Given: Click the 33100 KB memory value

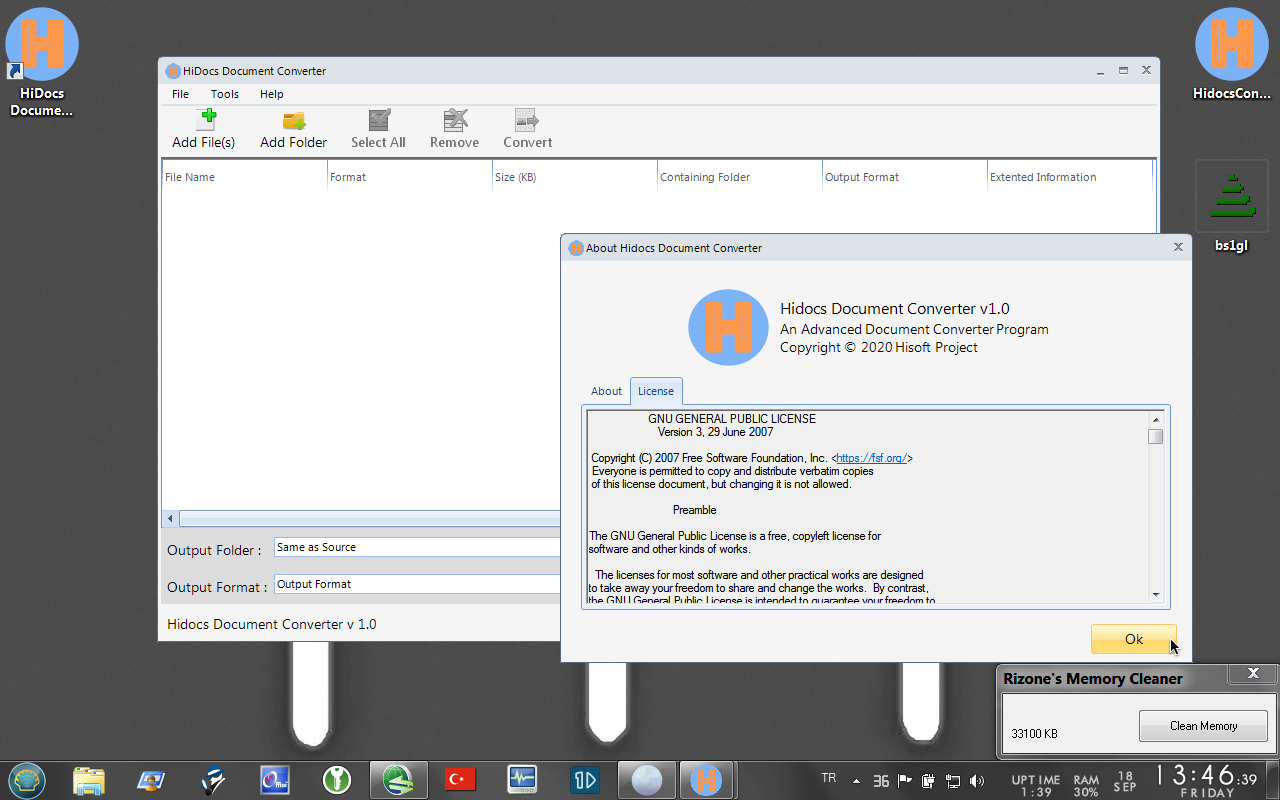Looking at the screenshot, I should pos(1034,733).
